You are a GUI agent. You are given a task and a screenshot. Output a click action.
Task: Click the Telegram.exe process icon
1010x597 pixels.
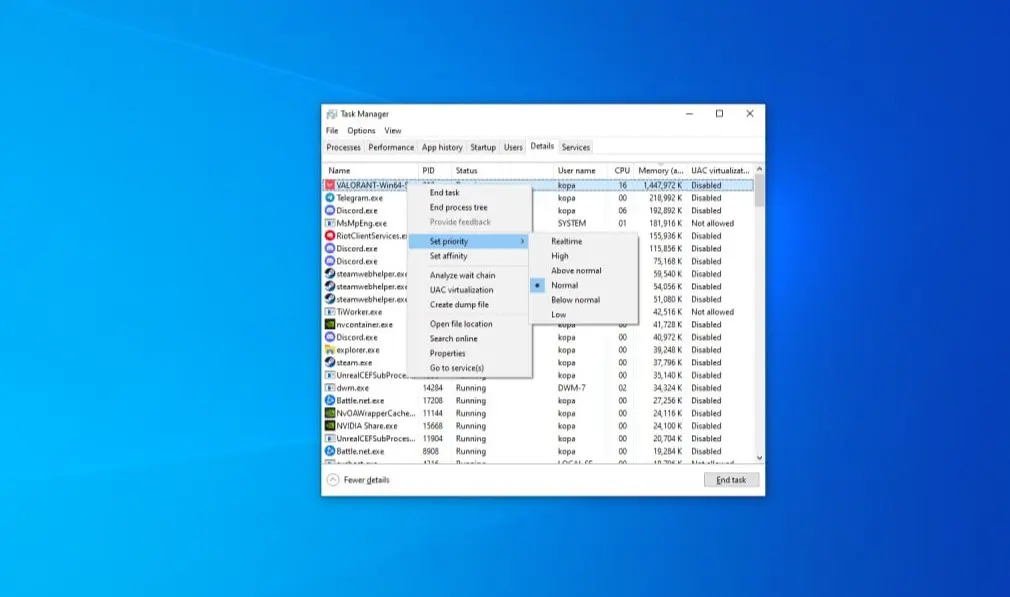click(x=330, y=198)
